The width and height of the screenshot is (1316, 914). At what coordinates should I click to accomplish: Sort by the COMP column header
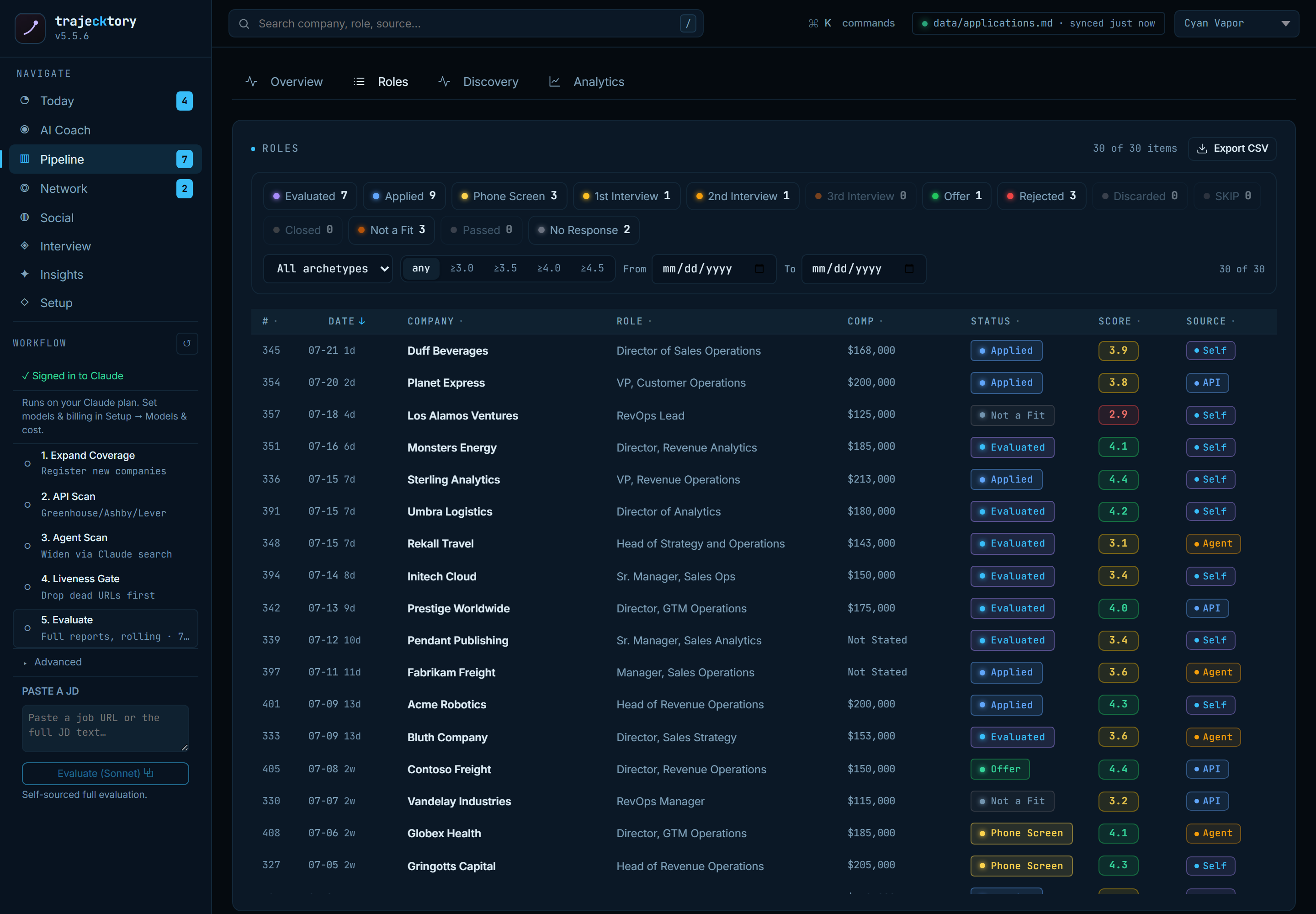(865, 321)
